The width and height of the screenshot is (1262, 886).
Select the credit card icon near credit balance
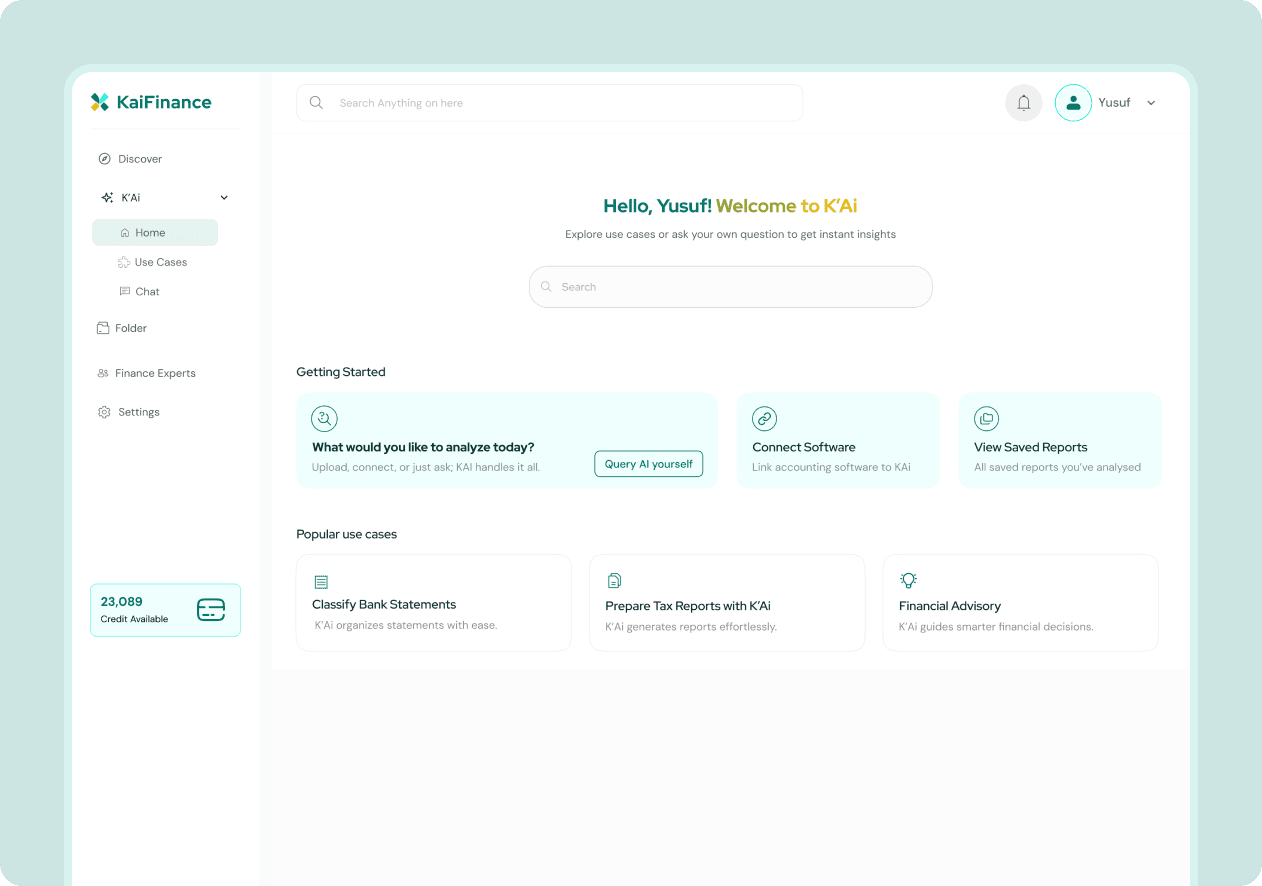point(210,610)
